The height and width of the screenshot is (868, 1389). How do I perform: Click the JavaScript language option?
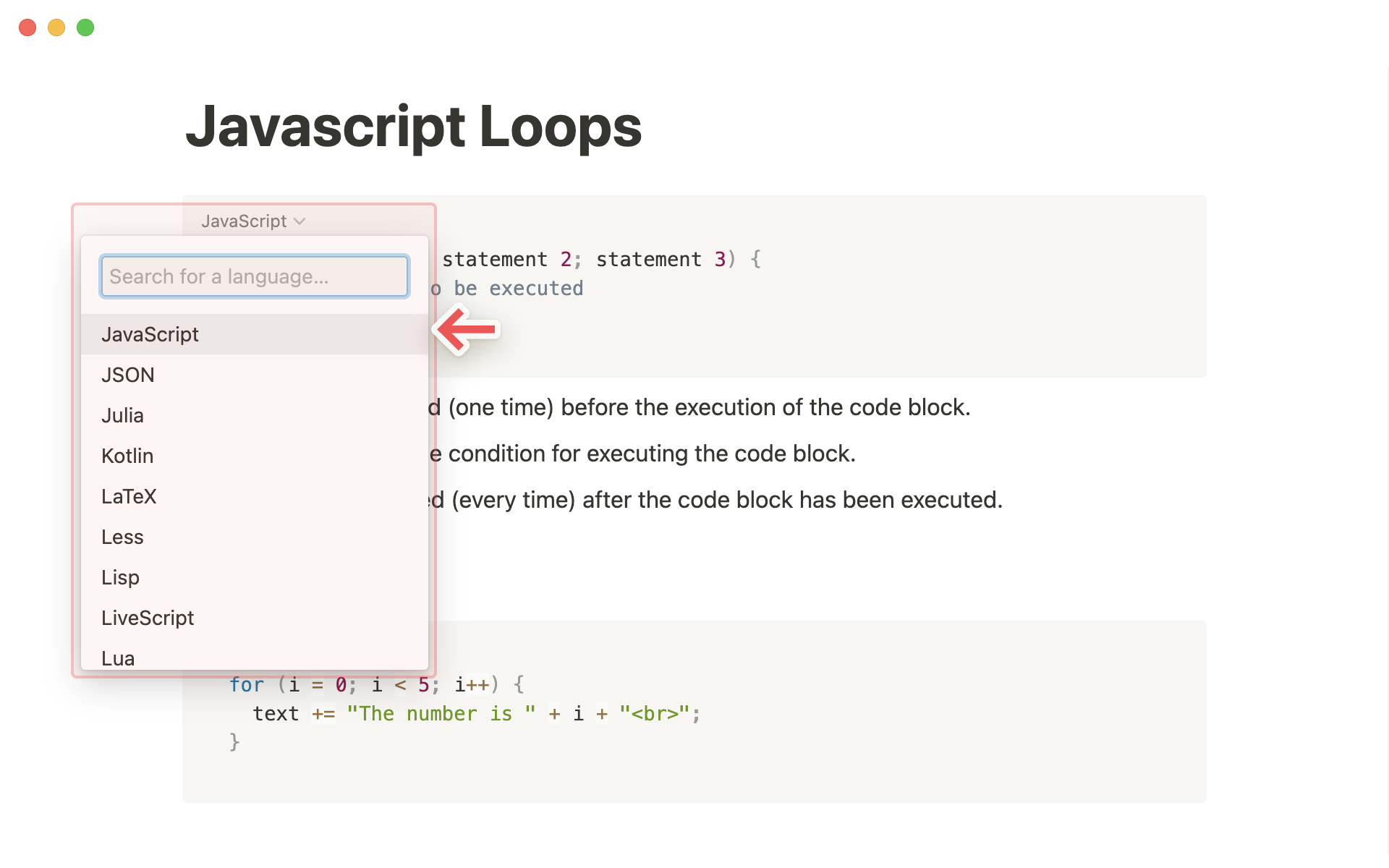point(253,334)
